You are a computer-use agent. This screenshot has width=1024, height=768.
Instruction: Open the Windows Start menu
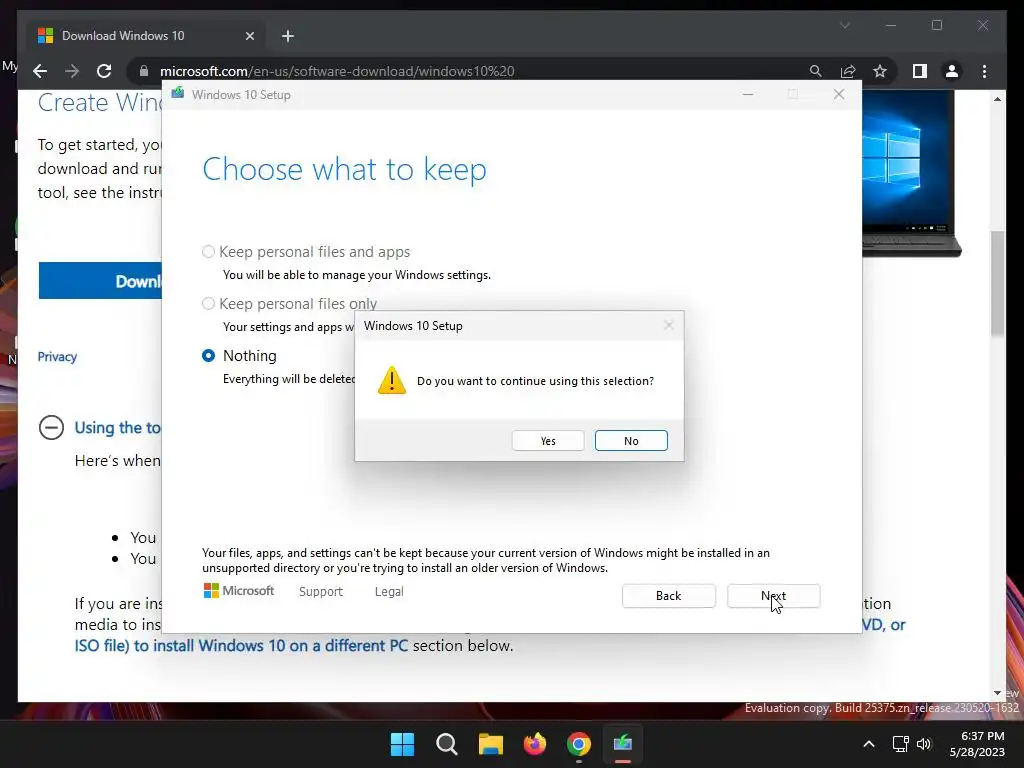point(402,744)
